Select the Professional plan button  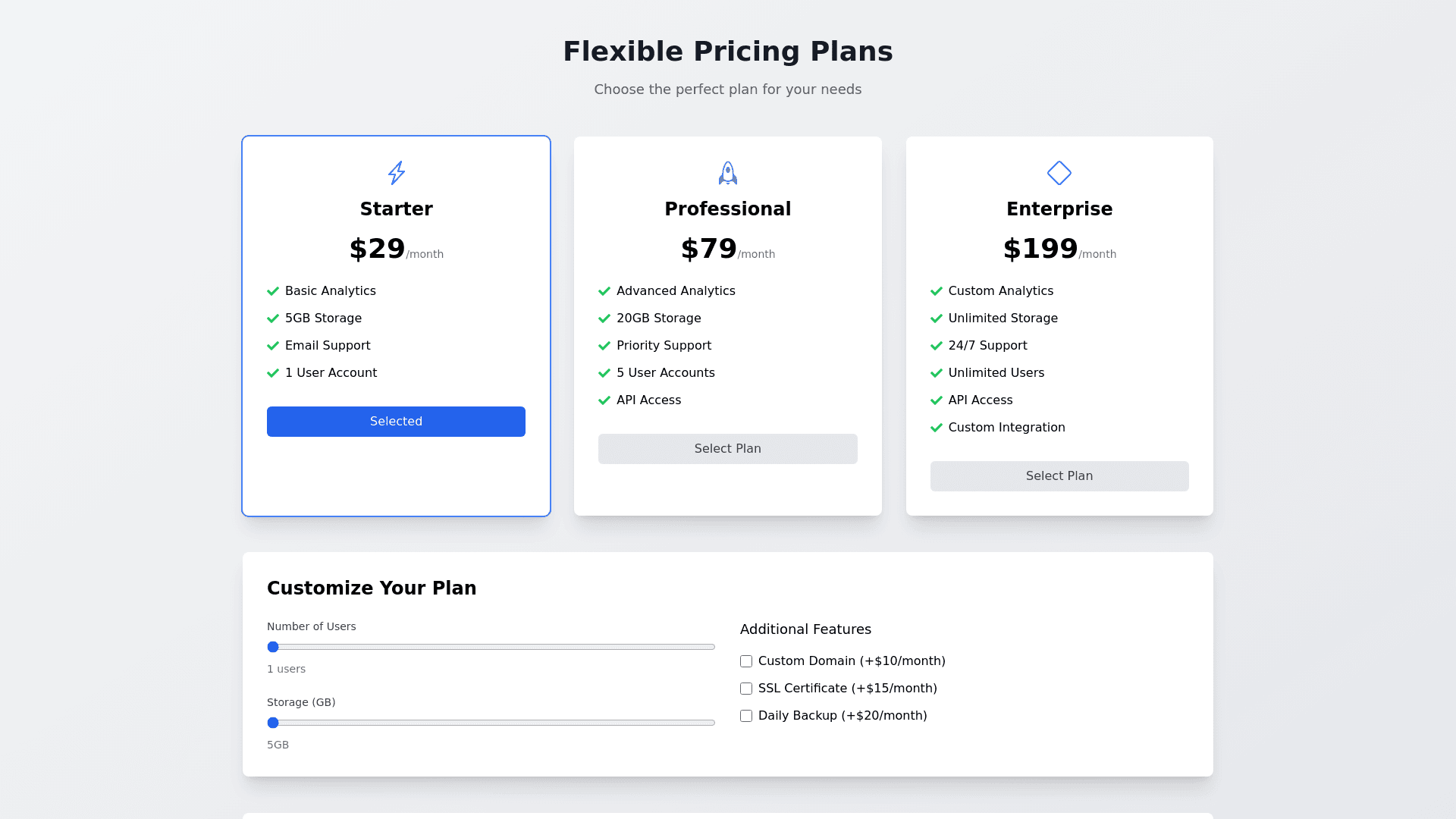(x=727, y=449)
